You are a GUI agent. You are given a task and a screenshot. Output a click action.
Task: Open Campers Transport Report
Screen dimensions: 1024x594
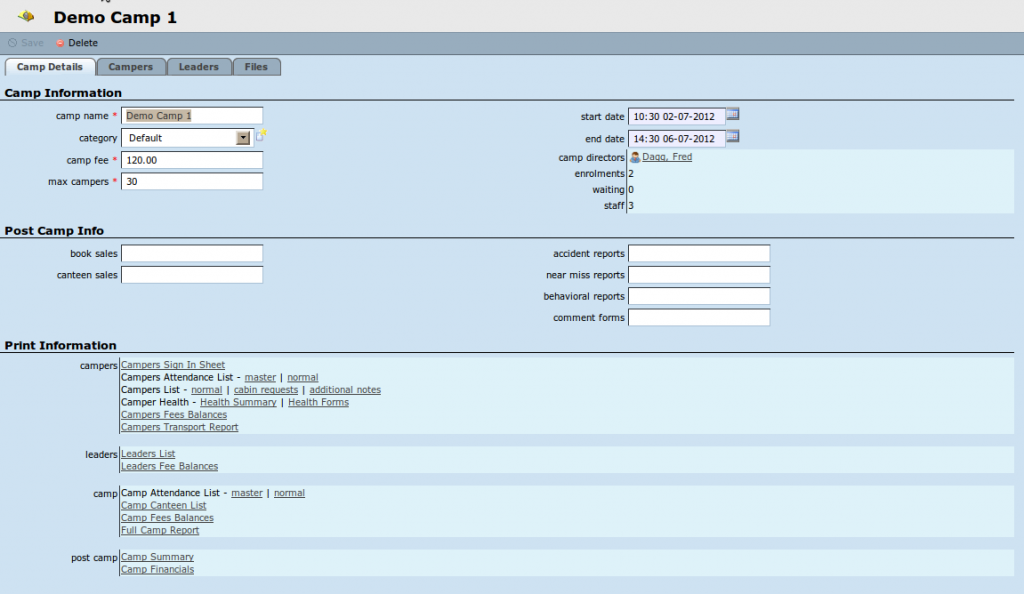point(179,427)
